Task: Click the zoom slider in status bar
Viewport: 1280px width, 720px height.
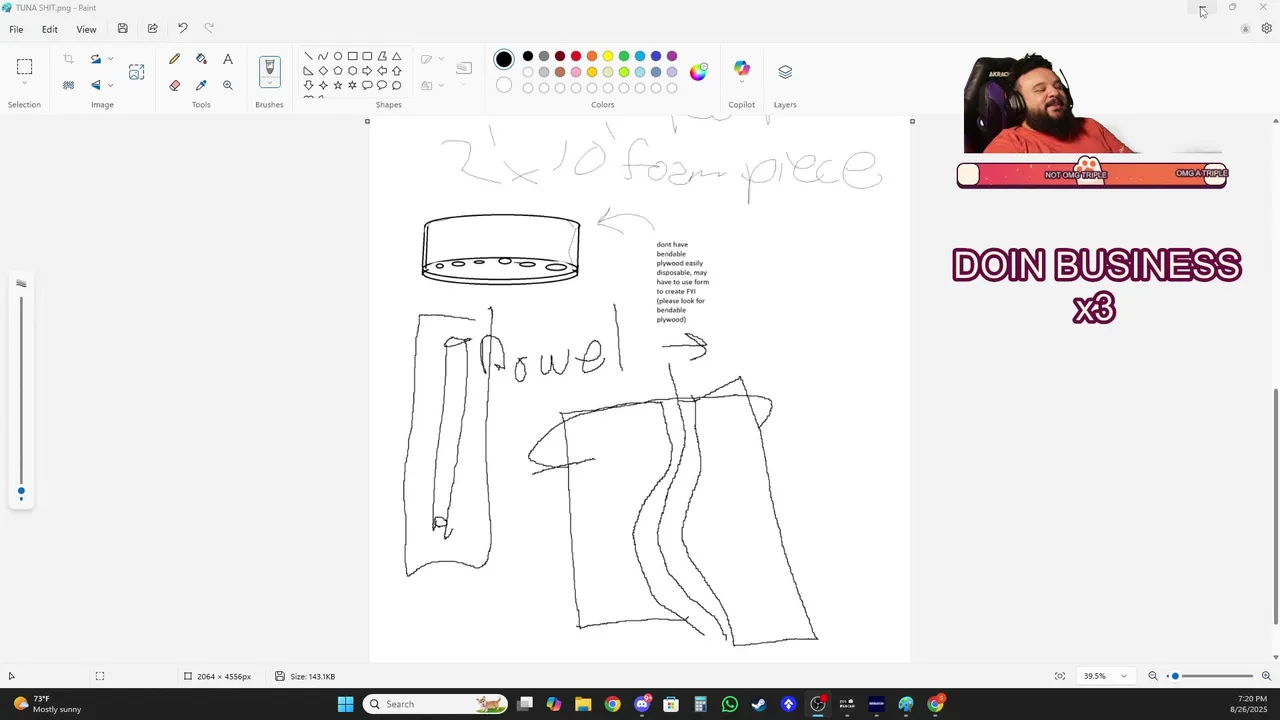Action: pos(1176,676)
